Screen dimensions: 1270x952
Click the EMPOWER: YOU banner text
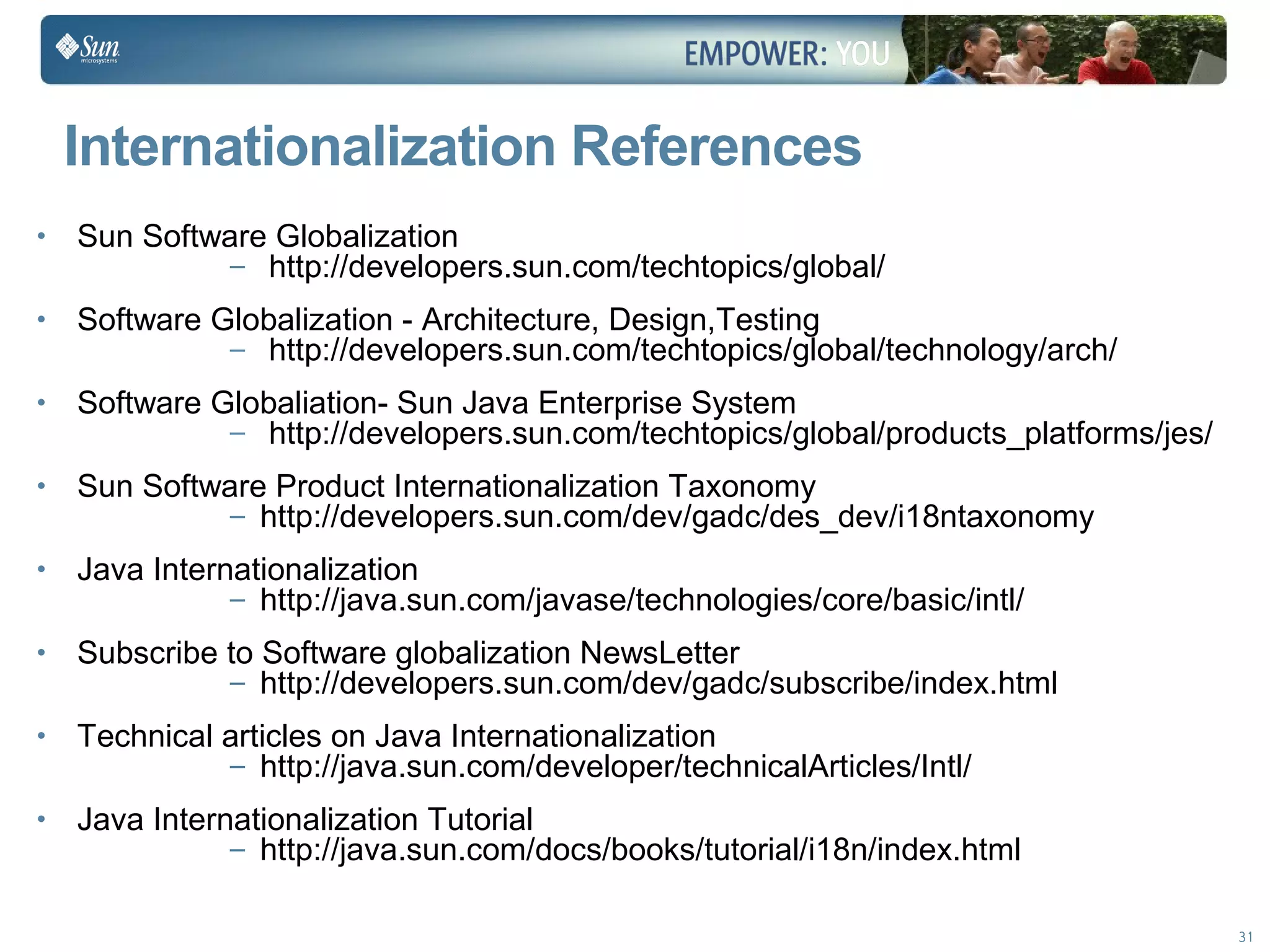pos(787,53)
